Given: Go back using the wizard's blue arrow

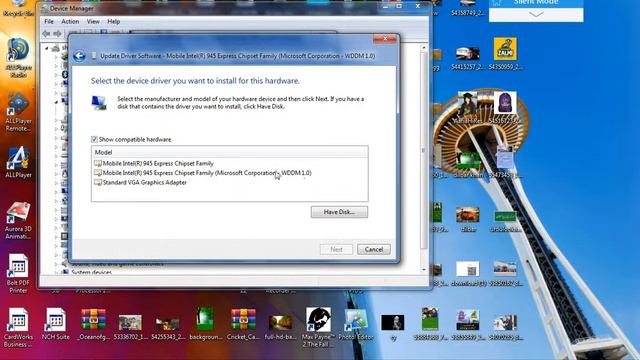Looking at the screenshot, I should tap(79, 56).
